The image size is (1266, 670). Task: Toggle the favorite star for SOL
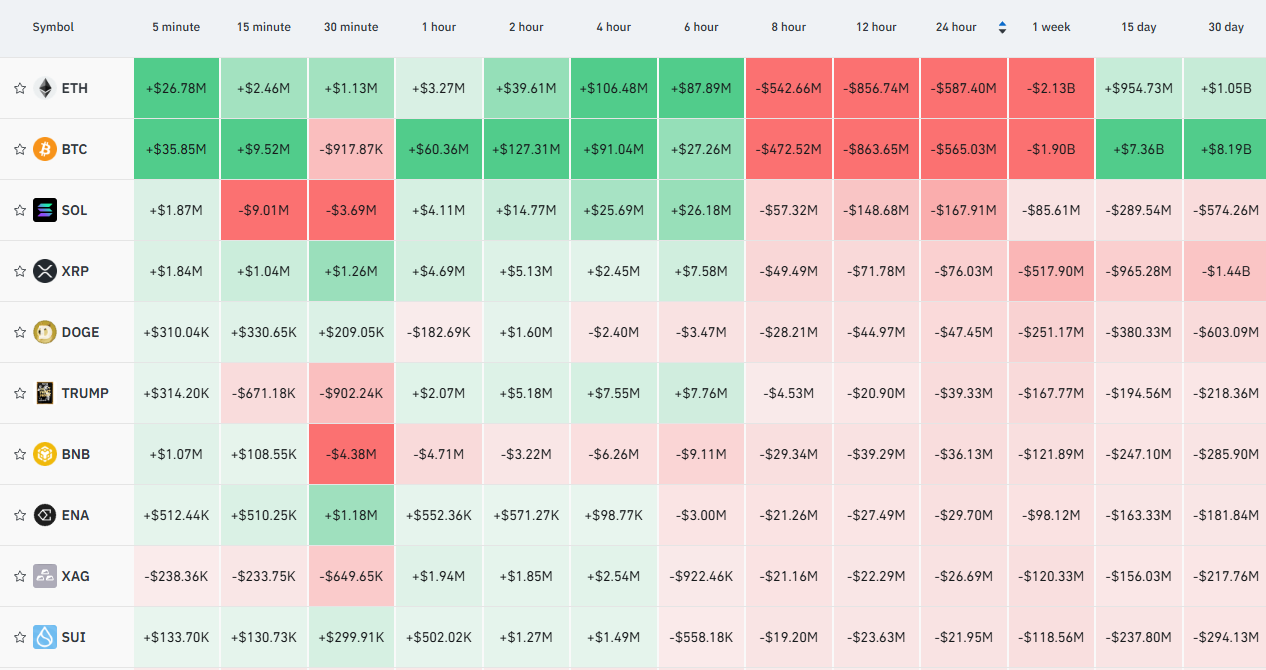[19, 210]
